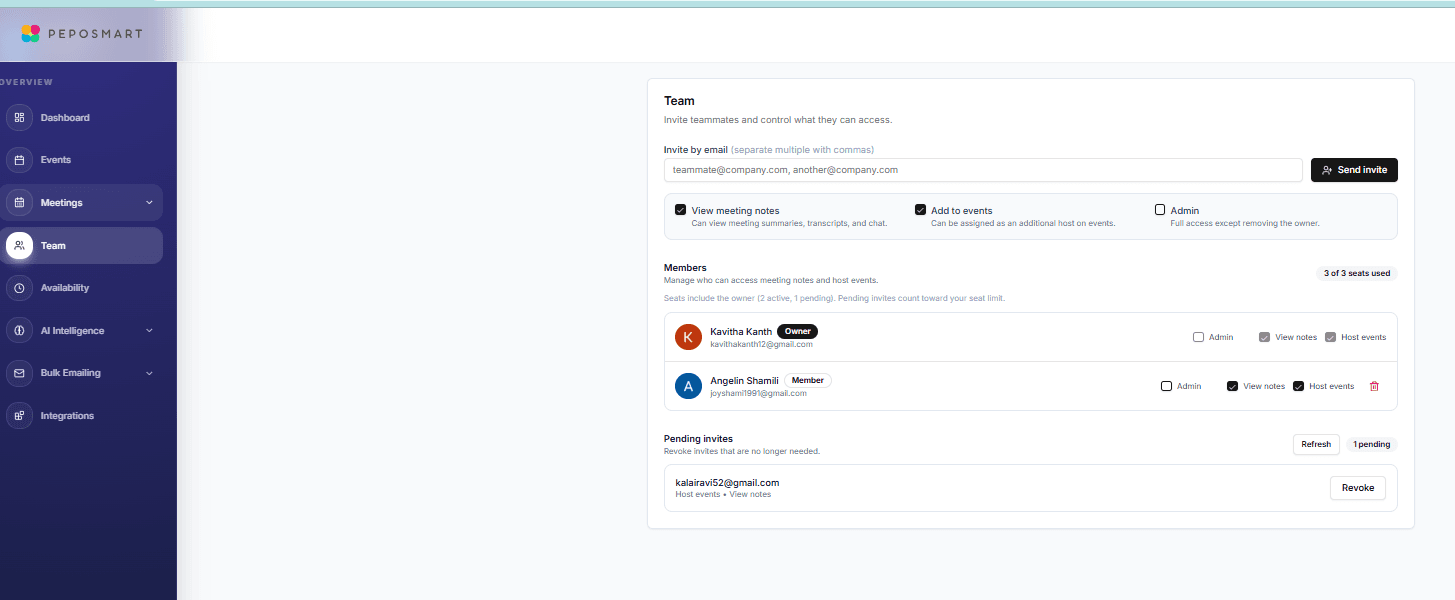Check Admin for Kavitha Kanth
This screenshot has height=600, width=1455.
tap(1198, 337)
